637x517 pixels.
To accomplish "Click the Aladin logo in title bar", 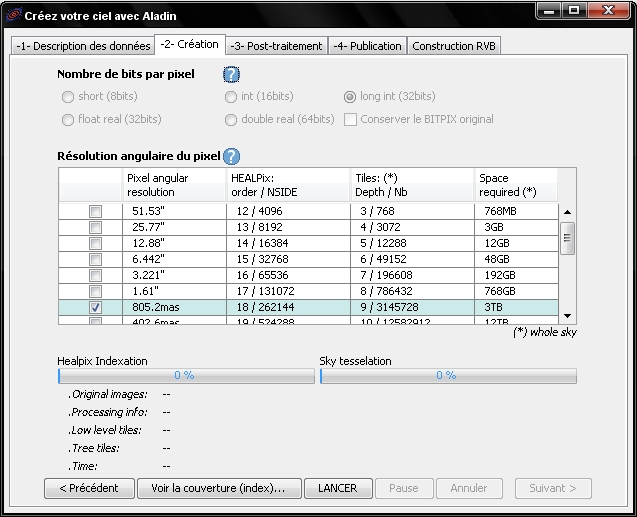I will pyautogui.click(x=13, y=15).
